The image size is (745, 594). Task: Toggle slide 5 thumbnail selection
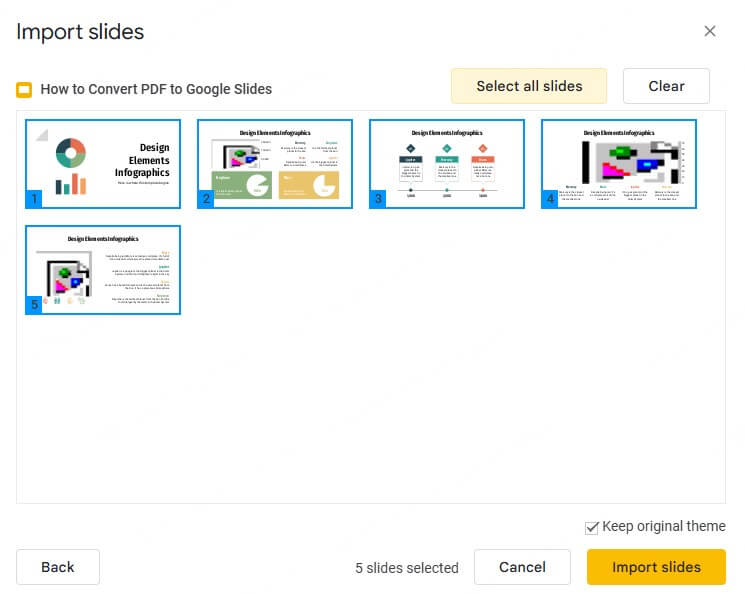tap(104, 269)
